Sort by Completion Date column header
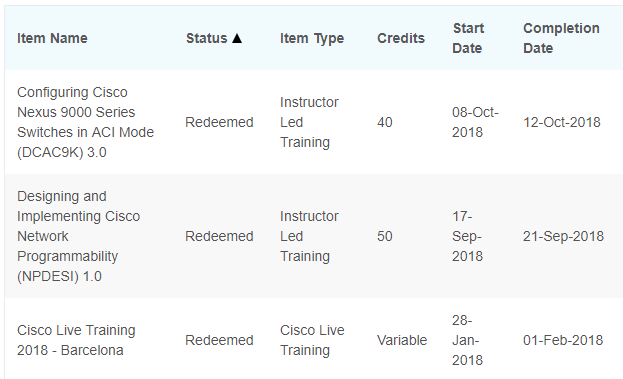This screenshot has height=379, width=623. click(561, 38)
